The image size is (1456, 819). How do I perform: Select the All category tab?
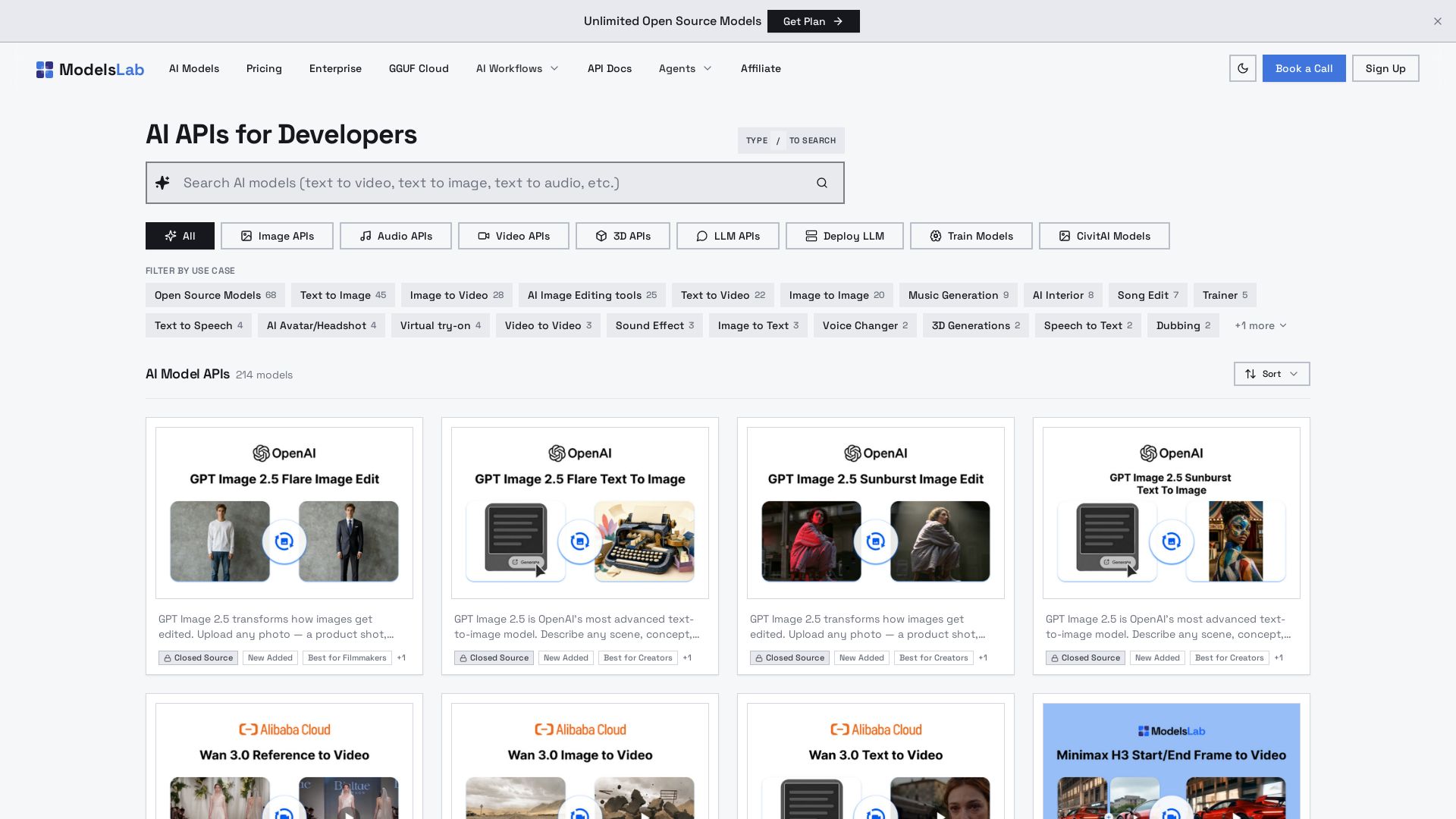point(180,236)
